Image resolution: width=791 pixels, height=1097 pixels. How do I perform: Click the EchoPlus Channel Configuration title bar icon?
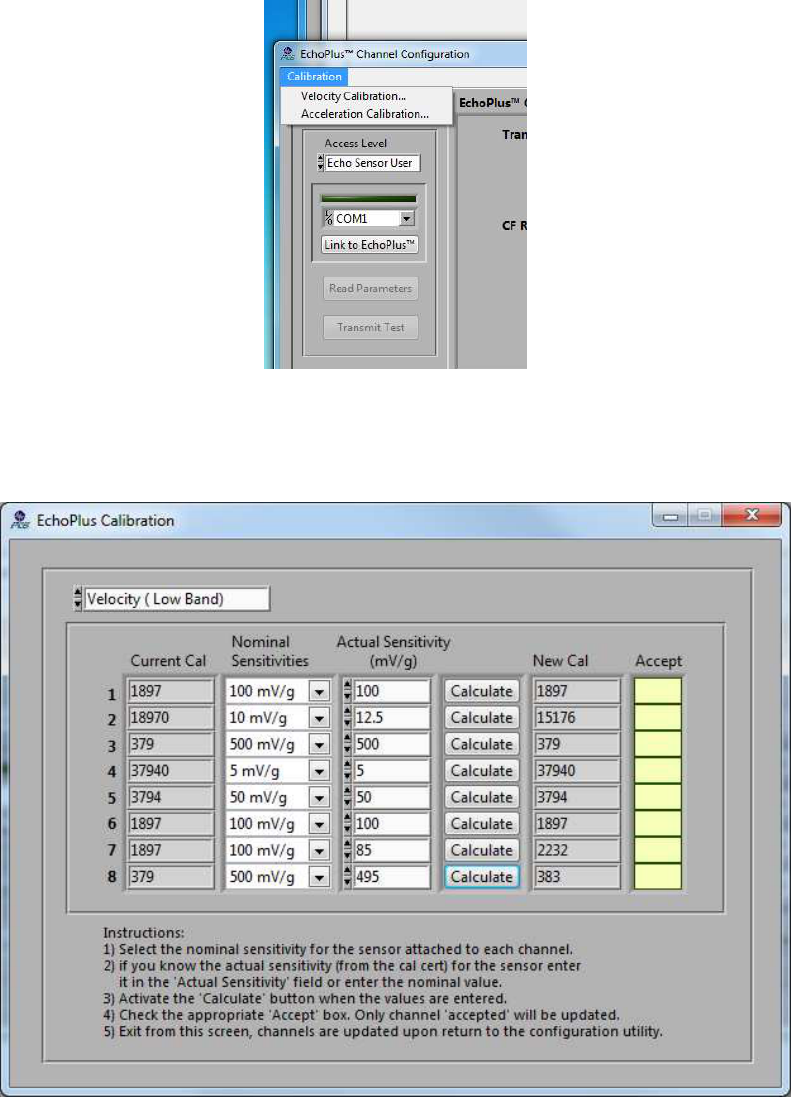(287, 54)
